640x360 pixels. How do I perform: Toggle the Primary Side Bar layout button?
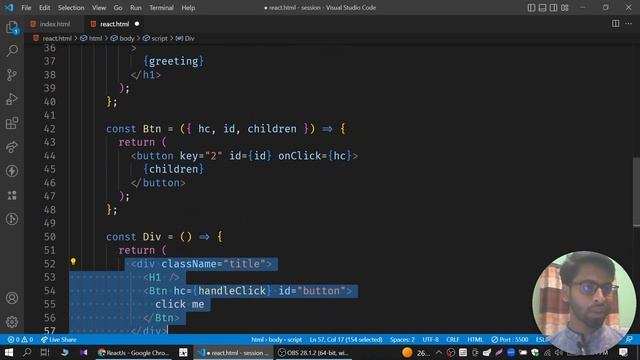(531, 7)
